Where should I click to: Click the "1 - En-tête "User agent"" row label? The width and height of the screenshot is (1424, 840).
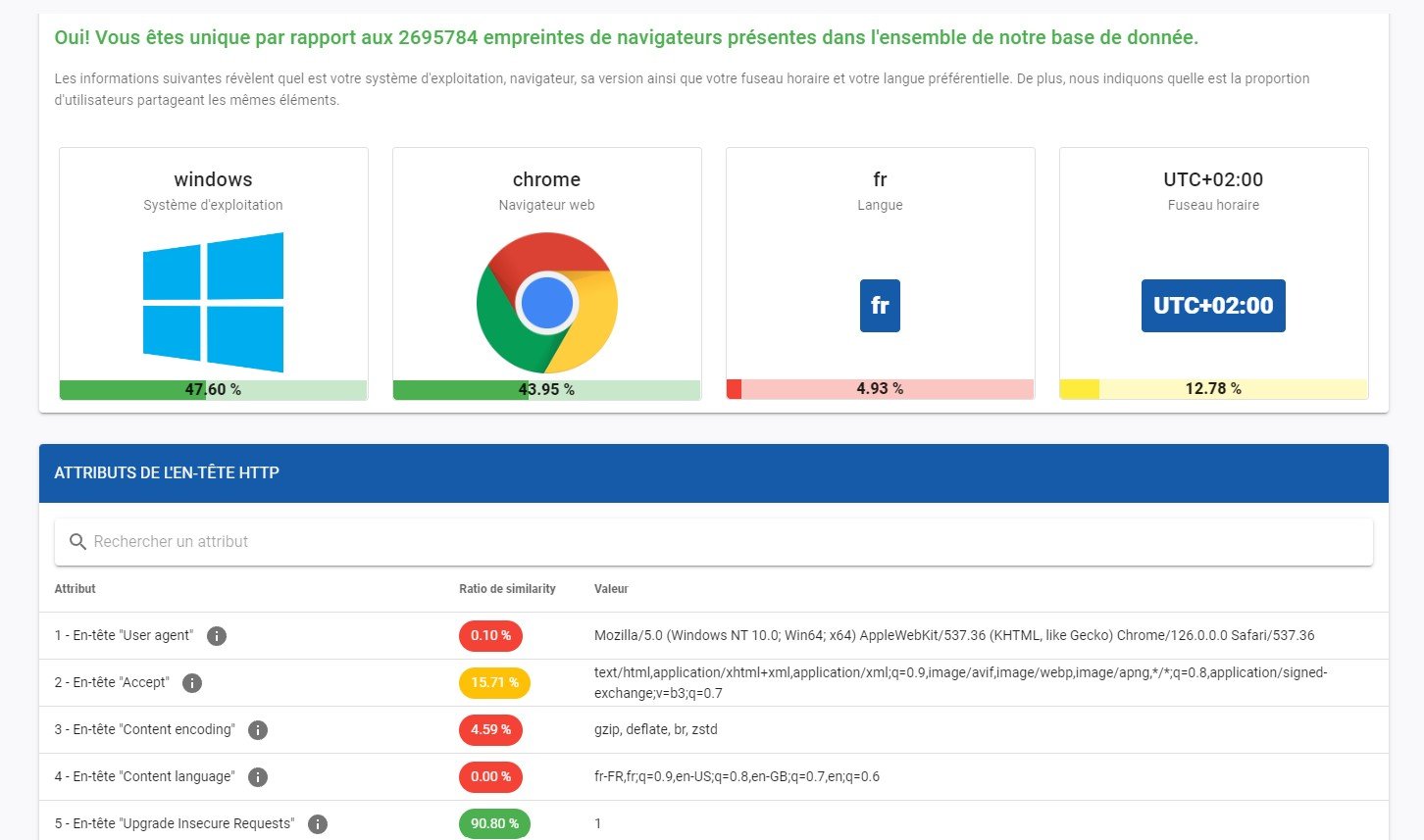pos(124,636)
